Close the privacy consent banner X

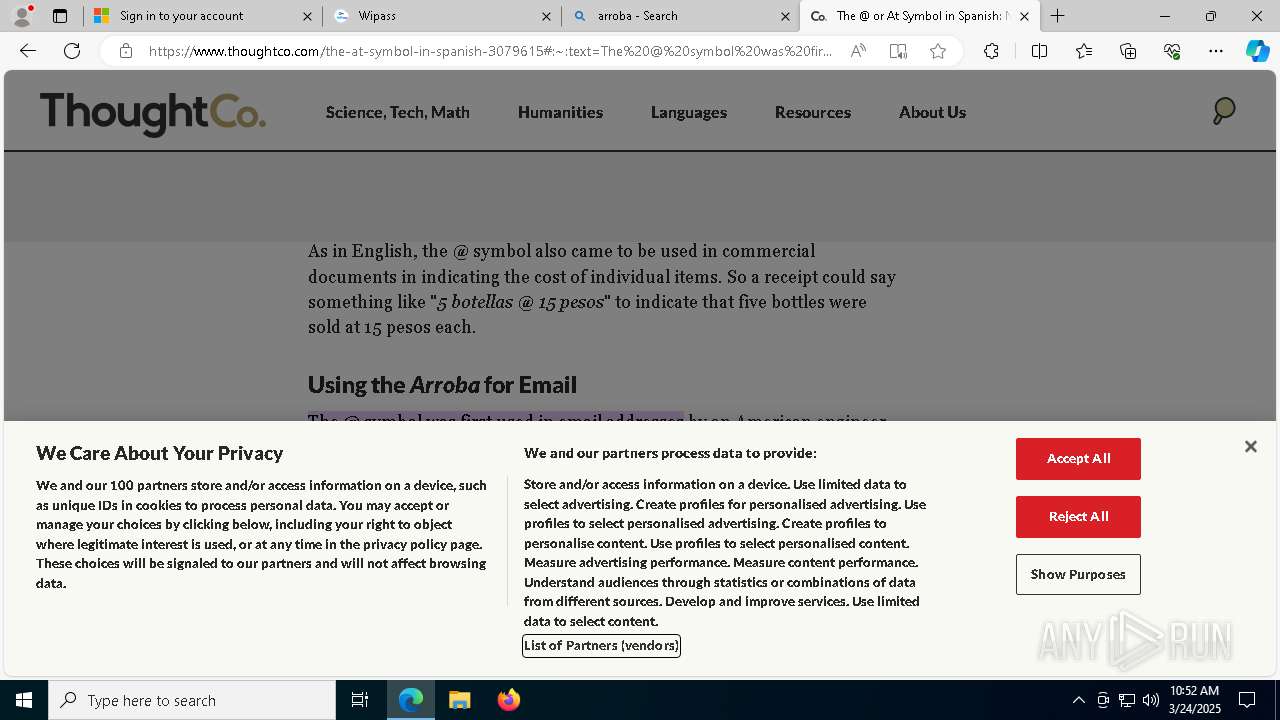point(1250,446)
